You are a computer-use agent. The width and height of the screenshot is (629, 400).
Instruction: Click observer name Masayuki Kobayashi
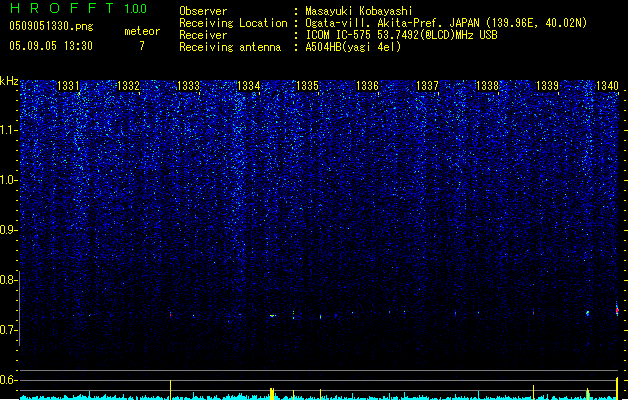(x=359, y=11)
